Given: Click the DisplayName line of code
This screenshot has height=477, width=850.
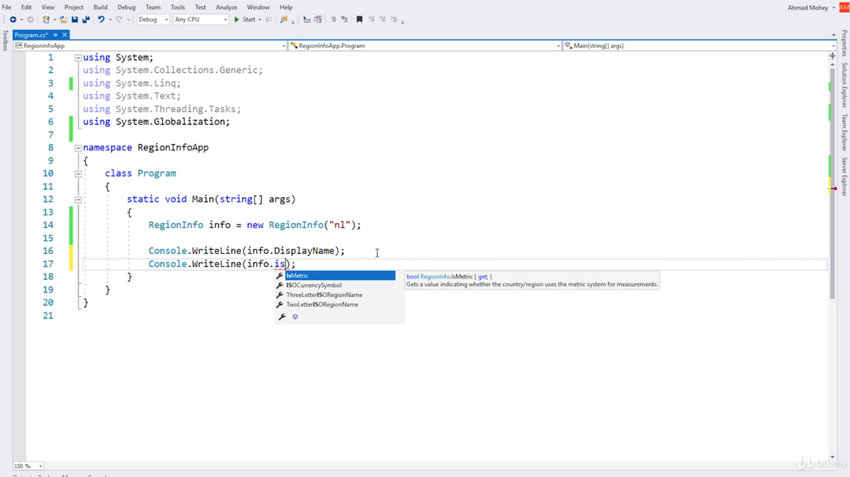Looking at the screenshot, I should 247,251.
